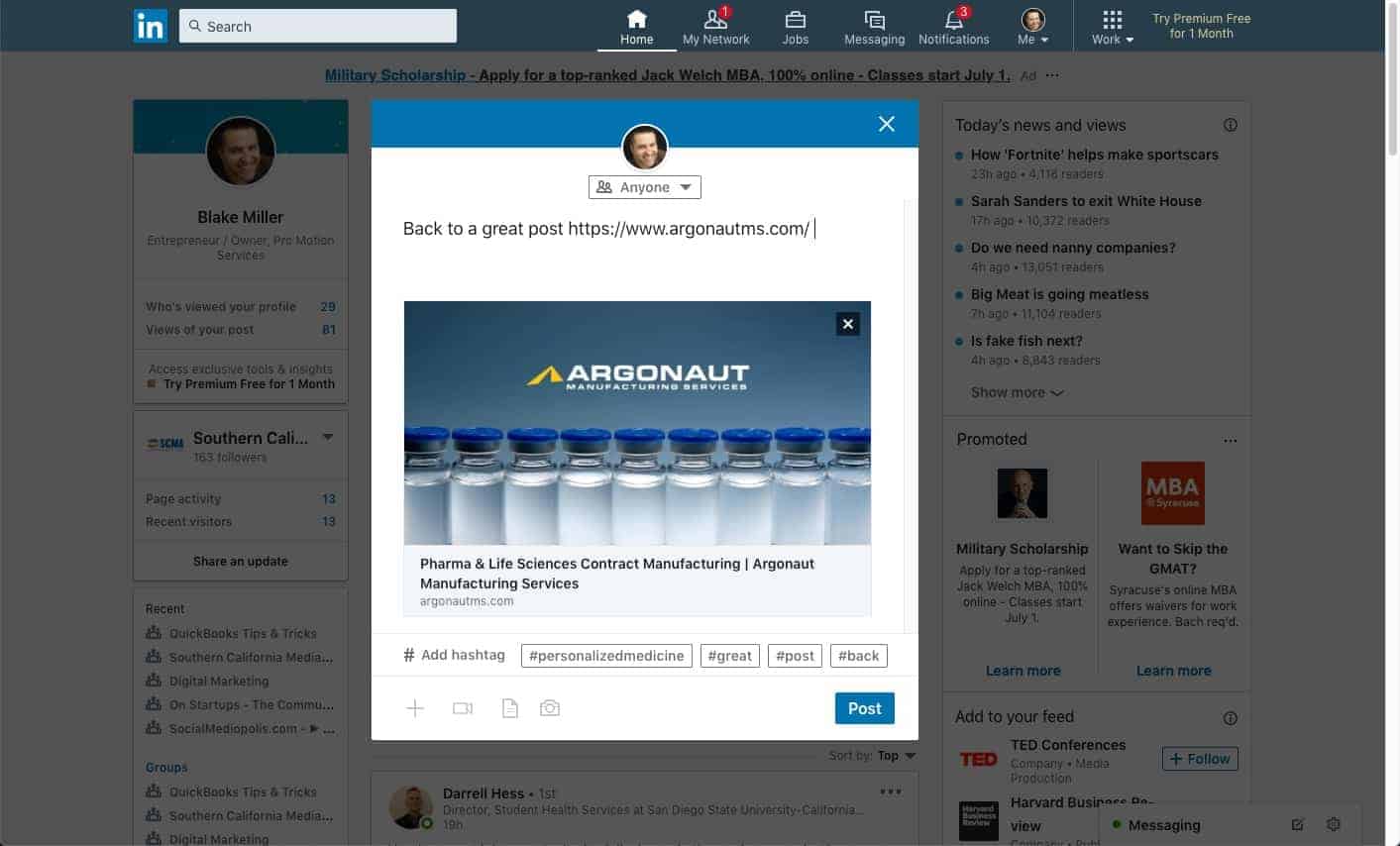
Task: Follow TED Conferences
Action: [x=1200, y=759]
